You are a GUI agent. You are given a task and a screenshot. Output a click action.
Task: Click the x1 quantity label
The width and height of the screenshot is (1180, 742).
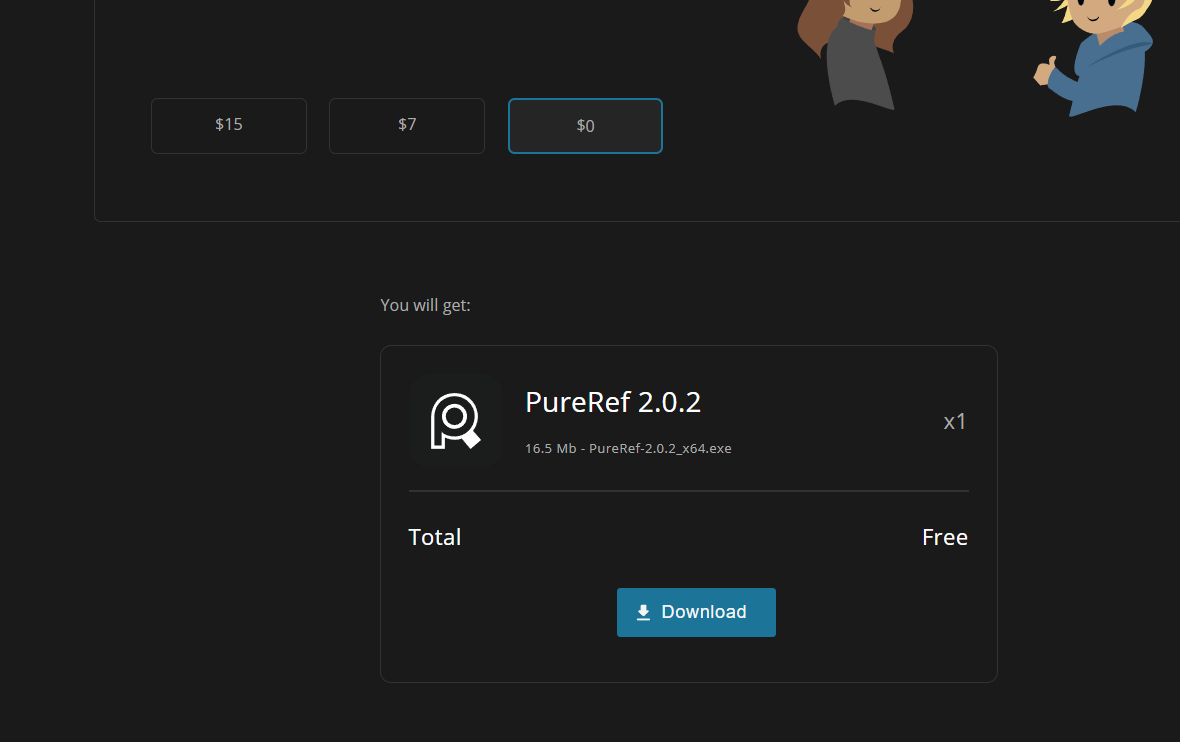pos(955,421)
